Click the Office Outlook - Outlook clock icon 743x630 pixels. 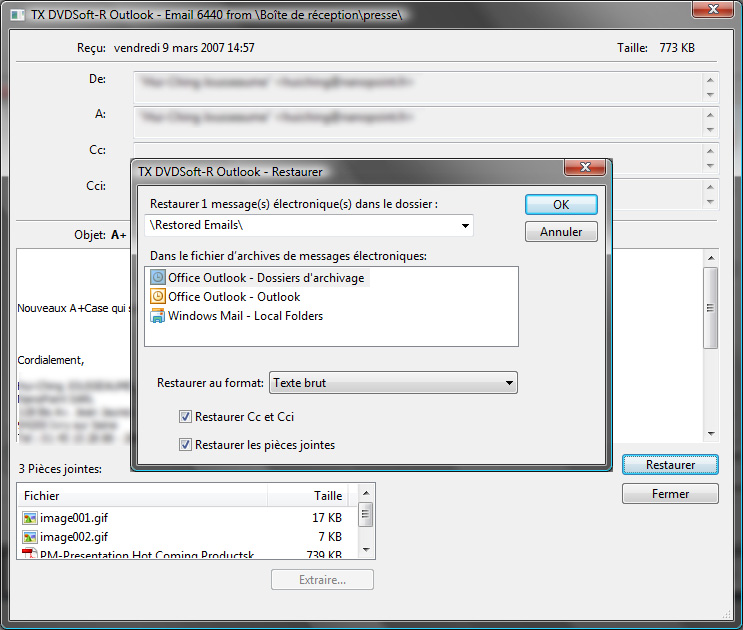pos(158,297)
